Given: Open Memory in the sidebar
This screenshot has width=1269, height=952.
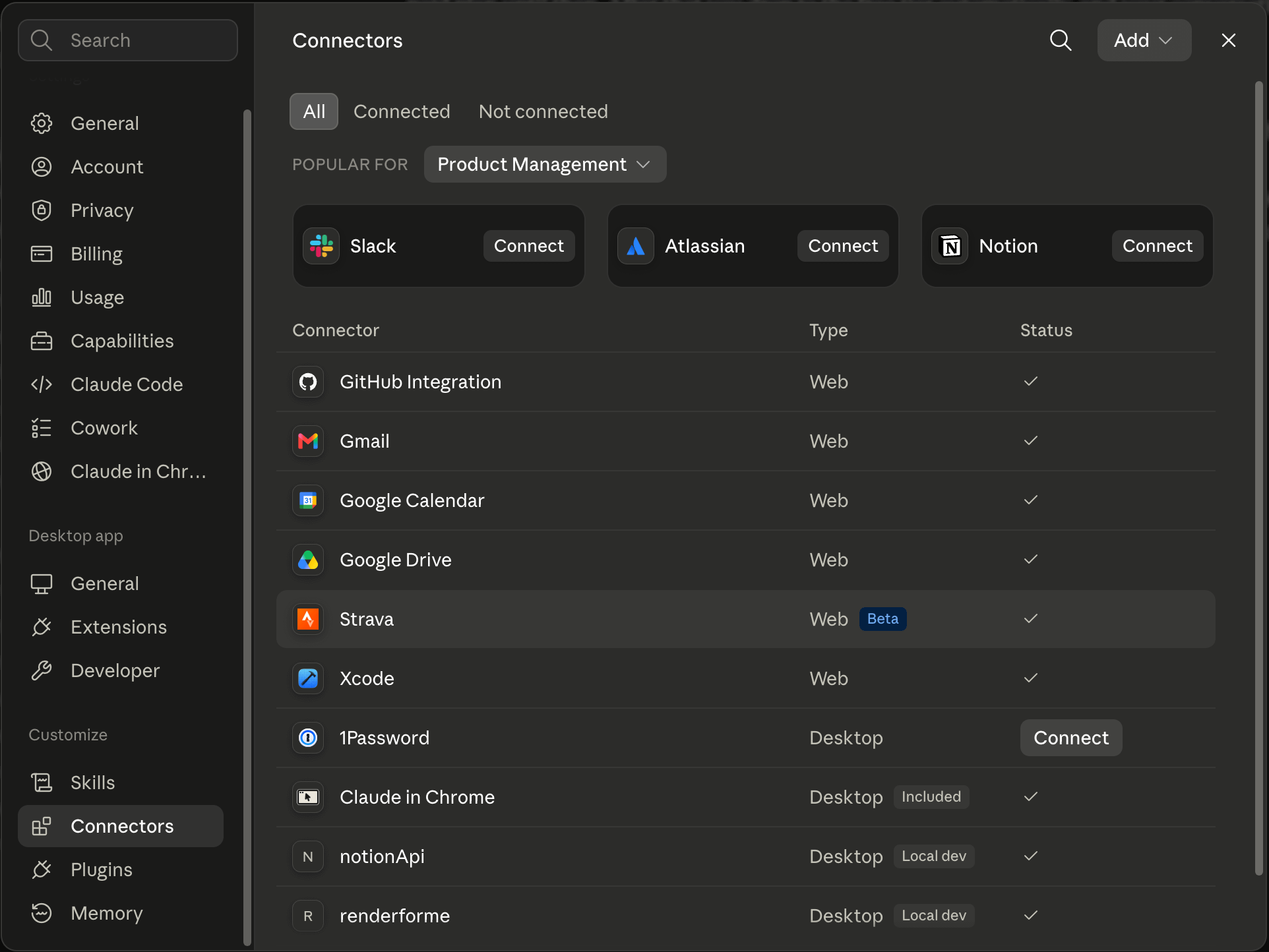Looking at the screenshot, I should click(x=121, y=913).
